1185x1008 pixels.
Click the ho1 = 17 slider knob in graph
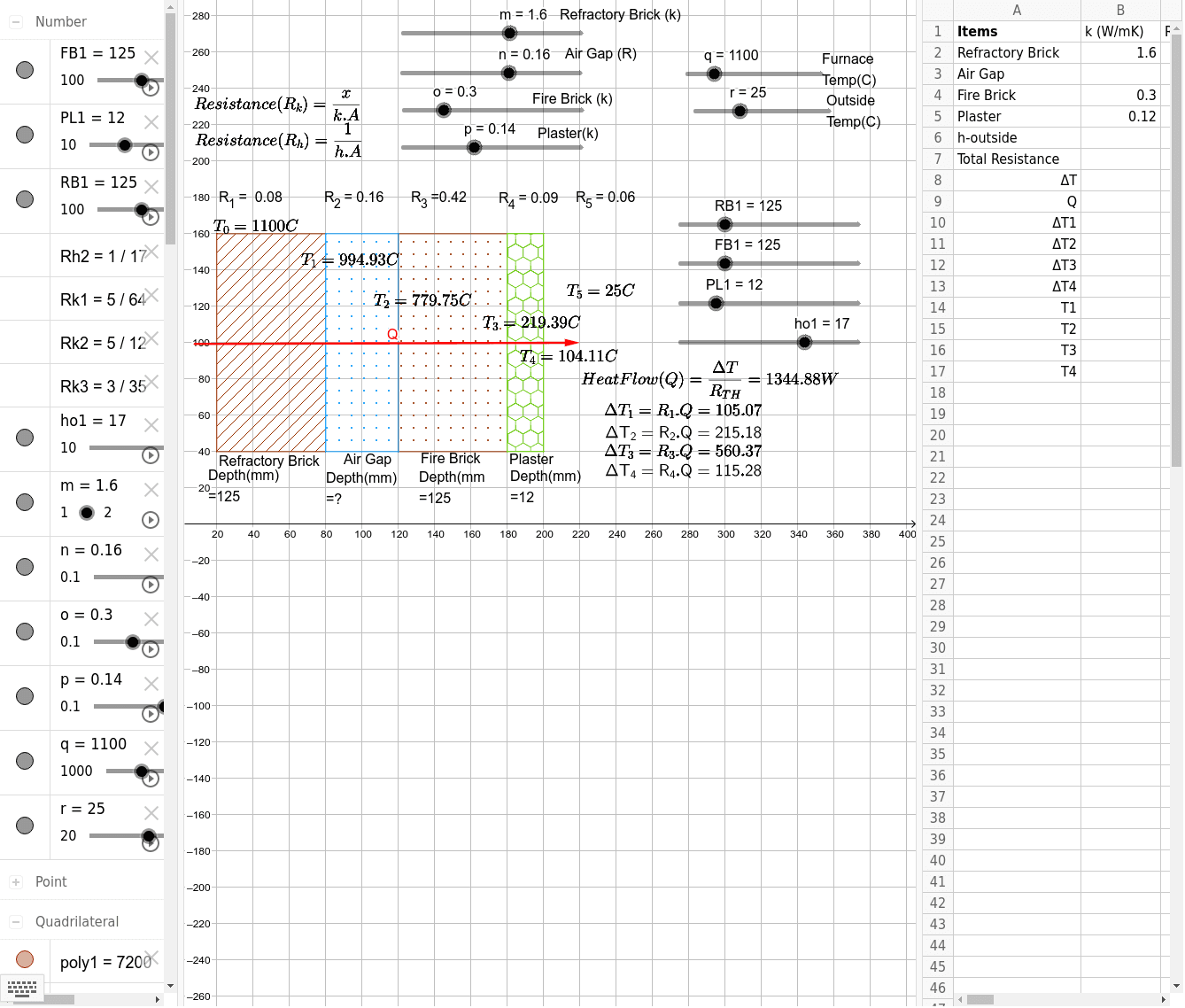(804, 342)
